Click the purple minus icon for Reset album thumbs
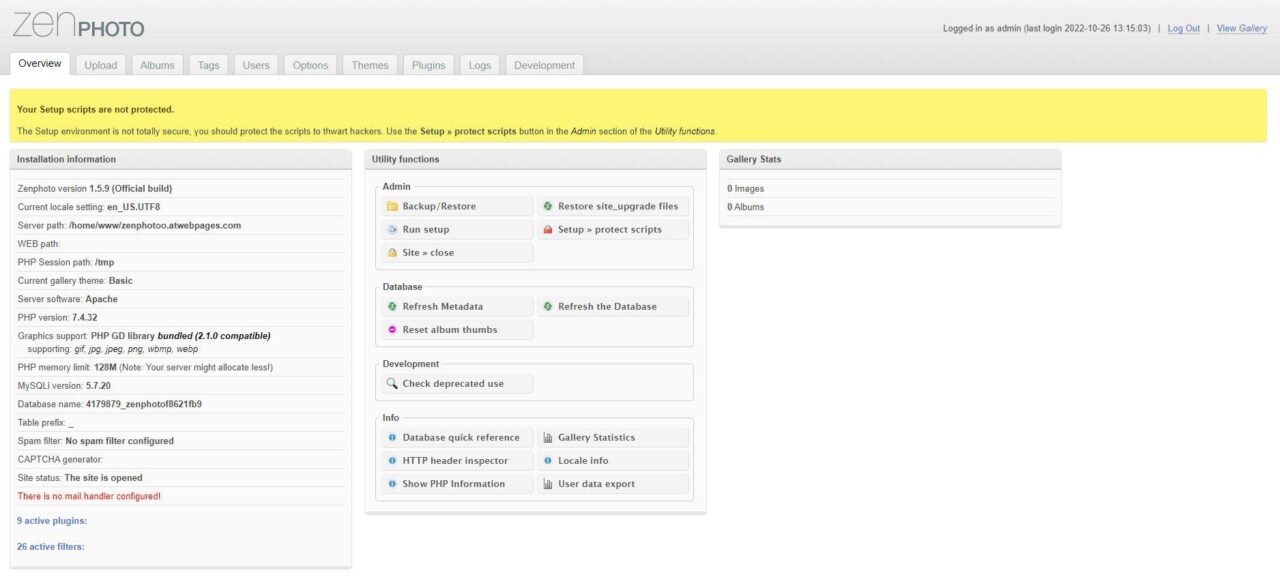This screenshot has height=588, width=1280. [392, 329]
